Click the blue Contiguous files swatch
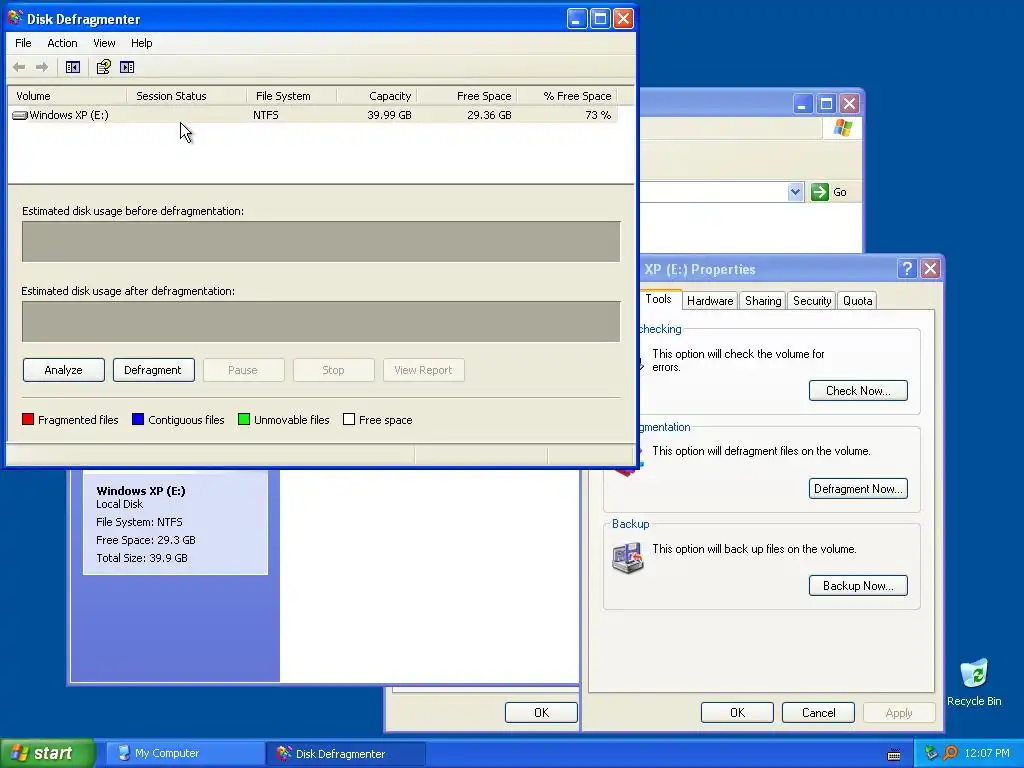1024x768 pixels. tap(138, 419)
